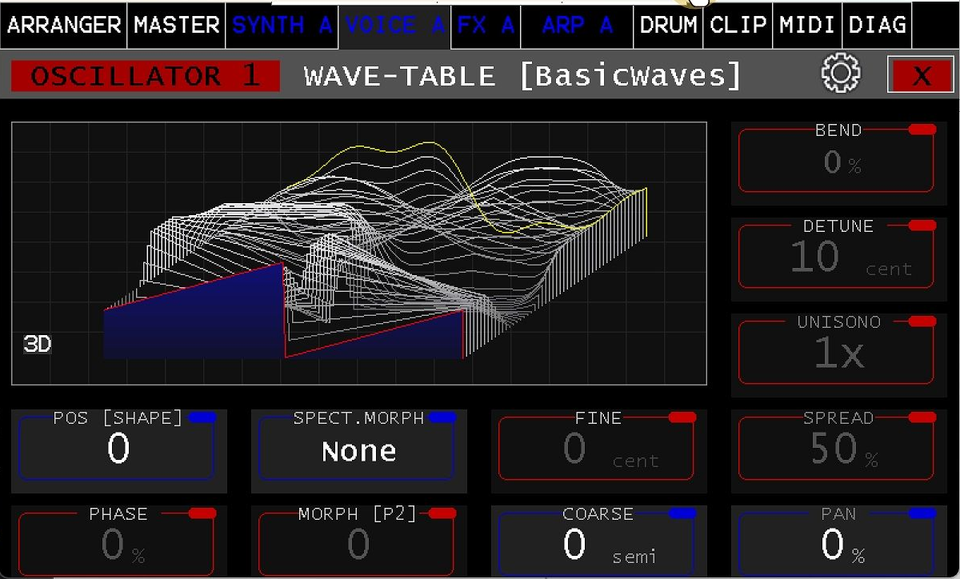Select the UNISONO 1x voice selector
Viewport: 960px width, 579px height.
[x=837, y=354]
